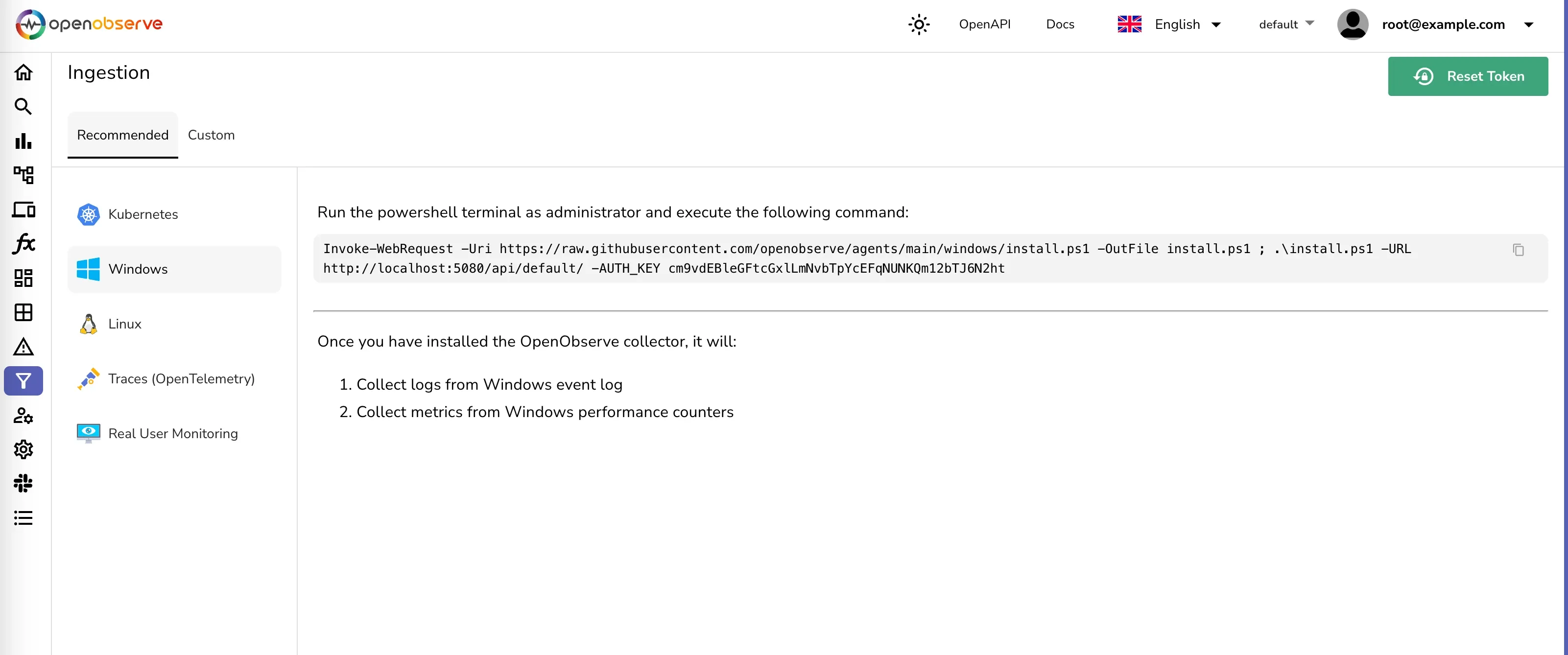Open the Settings gear icon
Viewport: 1568px width, 655px height.
pyautogui.click(x=23, y=449)
